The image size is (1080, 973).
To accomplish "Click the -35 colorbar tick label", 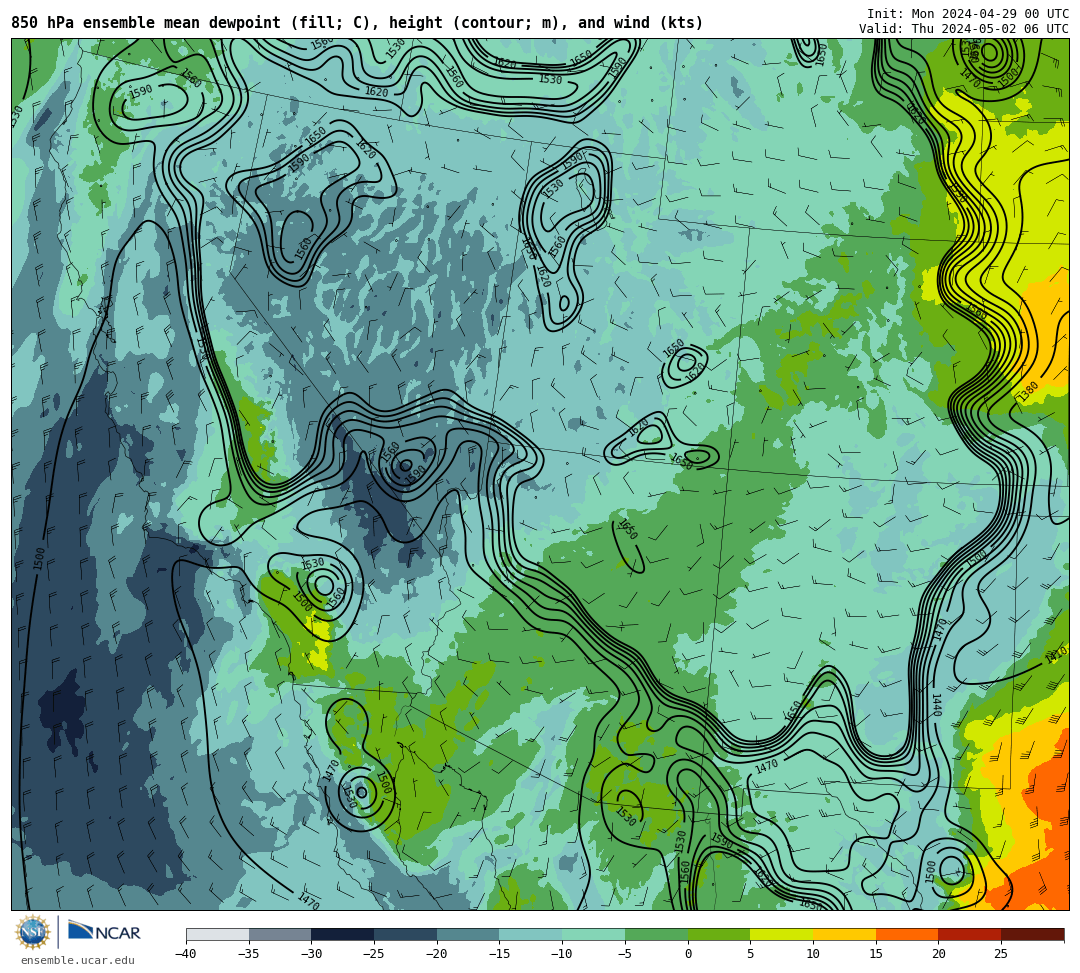I will 249,954.
